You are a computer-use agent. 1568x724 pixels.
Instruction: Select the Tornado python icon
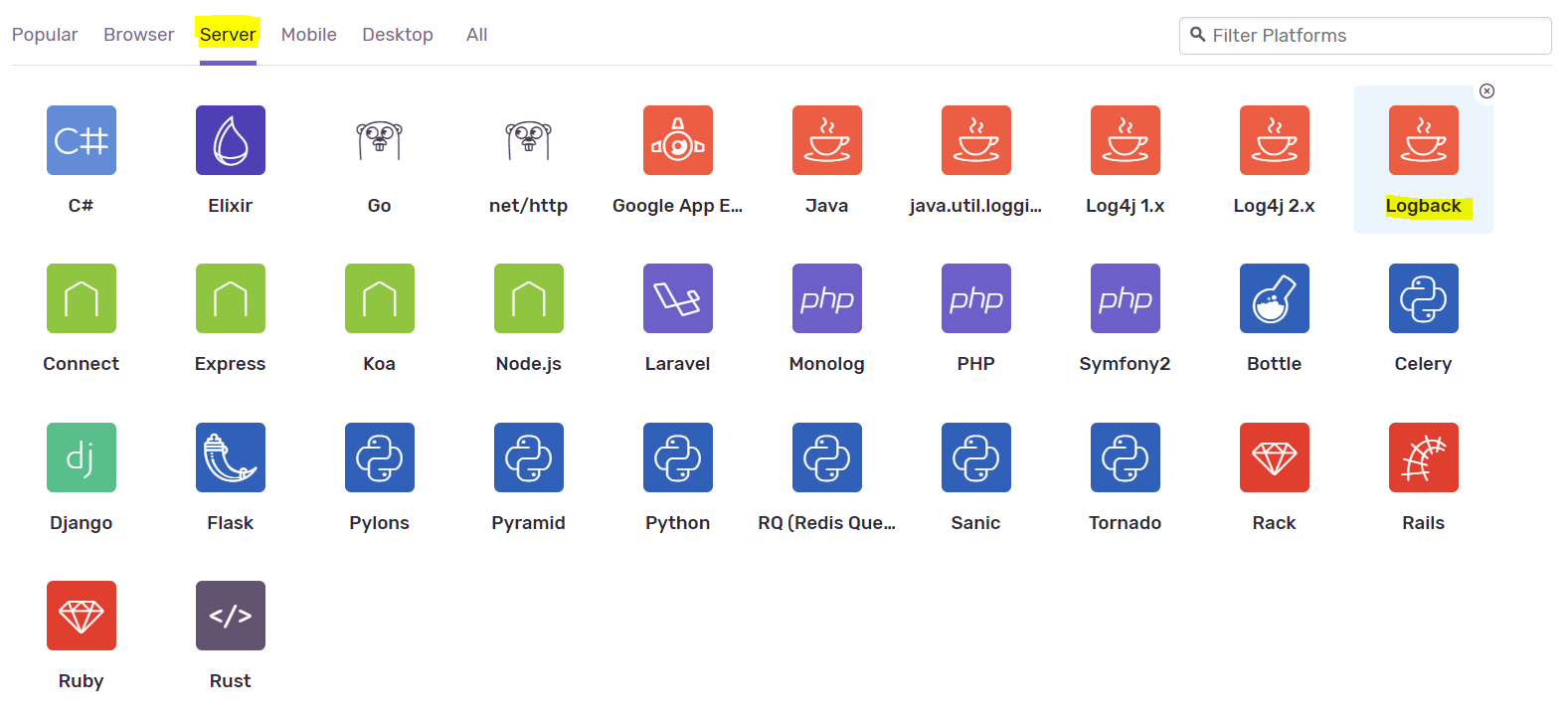(x=1126, y=457)
